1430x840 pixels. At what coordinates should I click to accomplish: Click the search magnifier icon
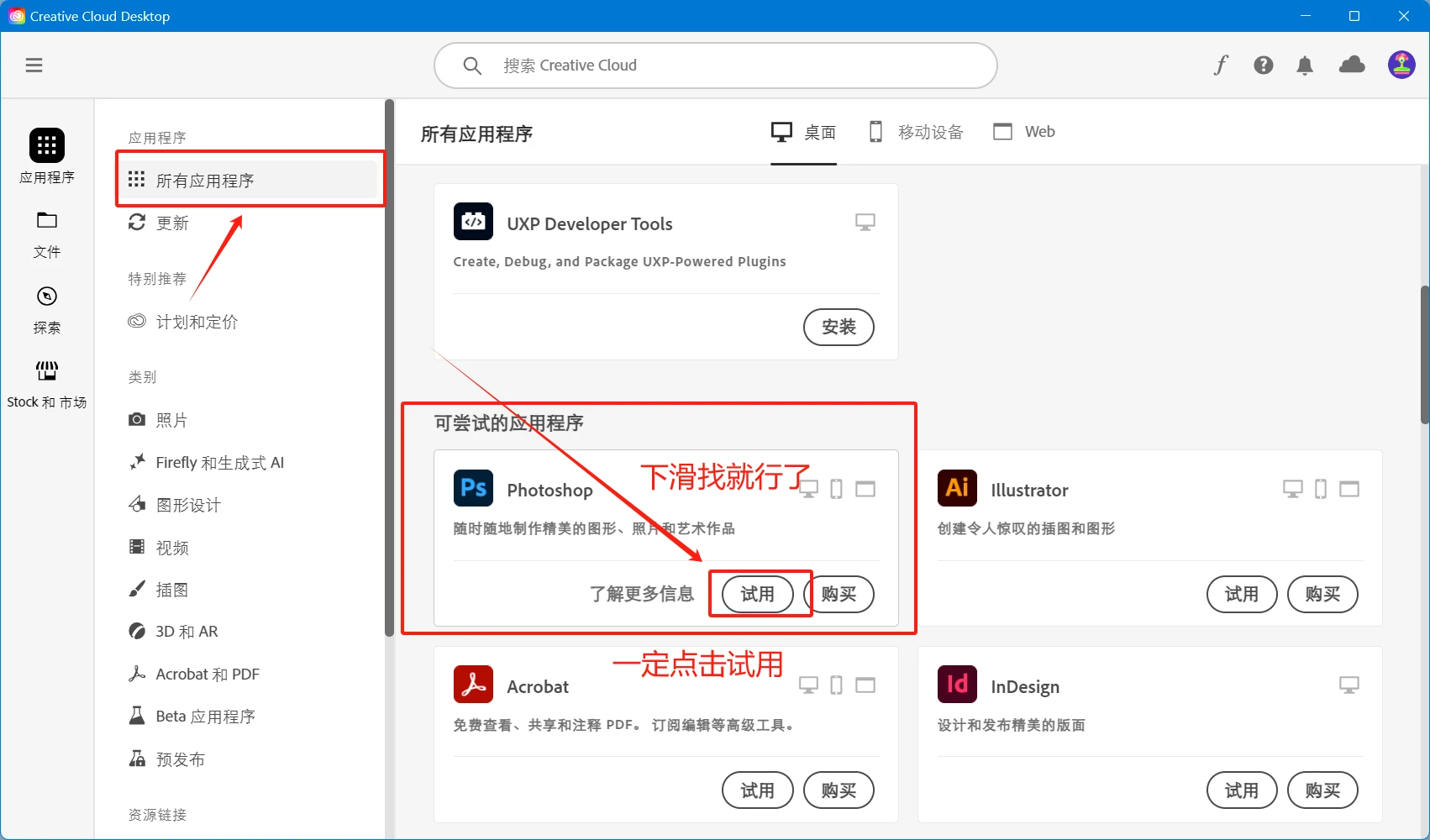click(x=472, y=66)
